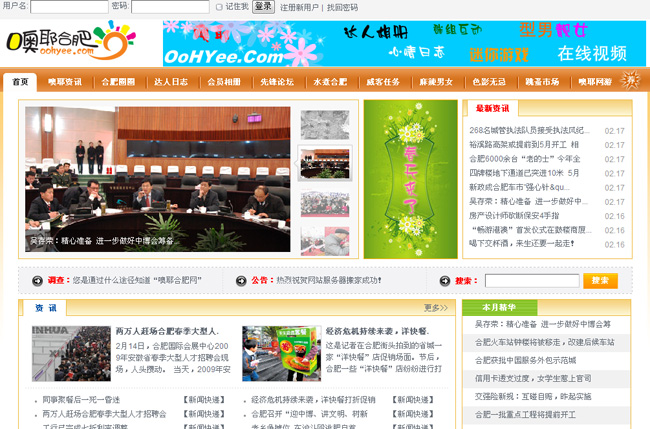The width and height of the screenshot is (650, 429).
Task: Click into the 用户名 input field
Action: click(69, 7)
